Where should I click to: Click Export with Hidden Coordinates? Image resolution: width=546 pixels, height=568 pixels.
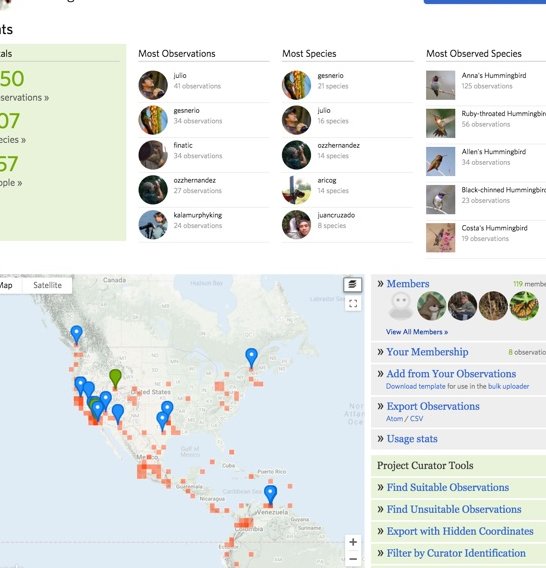(x=460, y=531)
